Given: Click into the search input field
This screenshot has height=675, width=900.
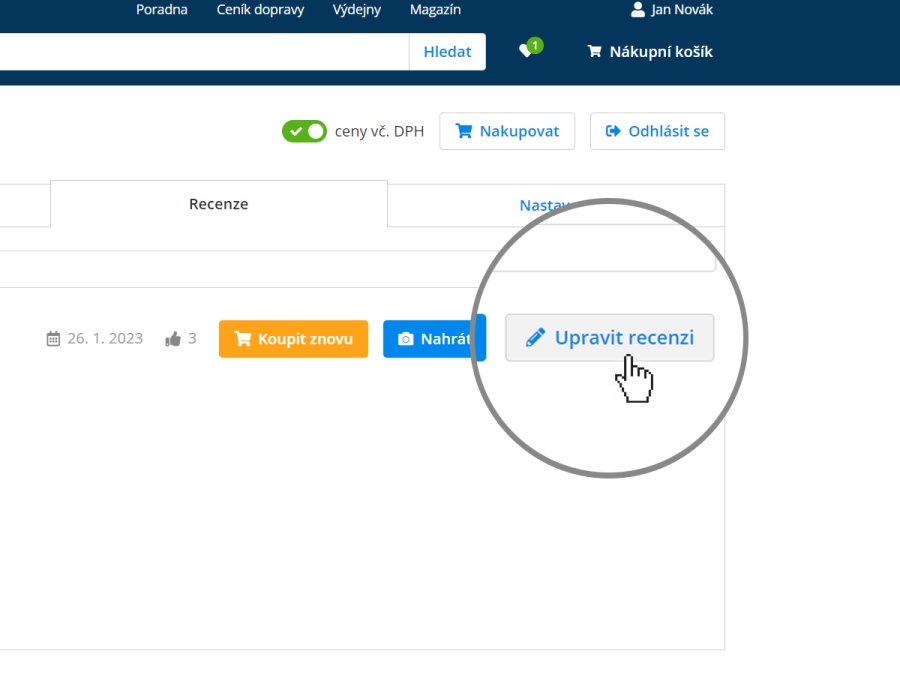Looking at the screenshot, I should pyautogui.click(x=200, y=52).
